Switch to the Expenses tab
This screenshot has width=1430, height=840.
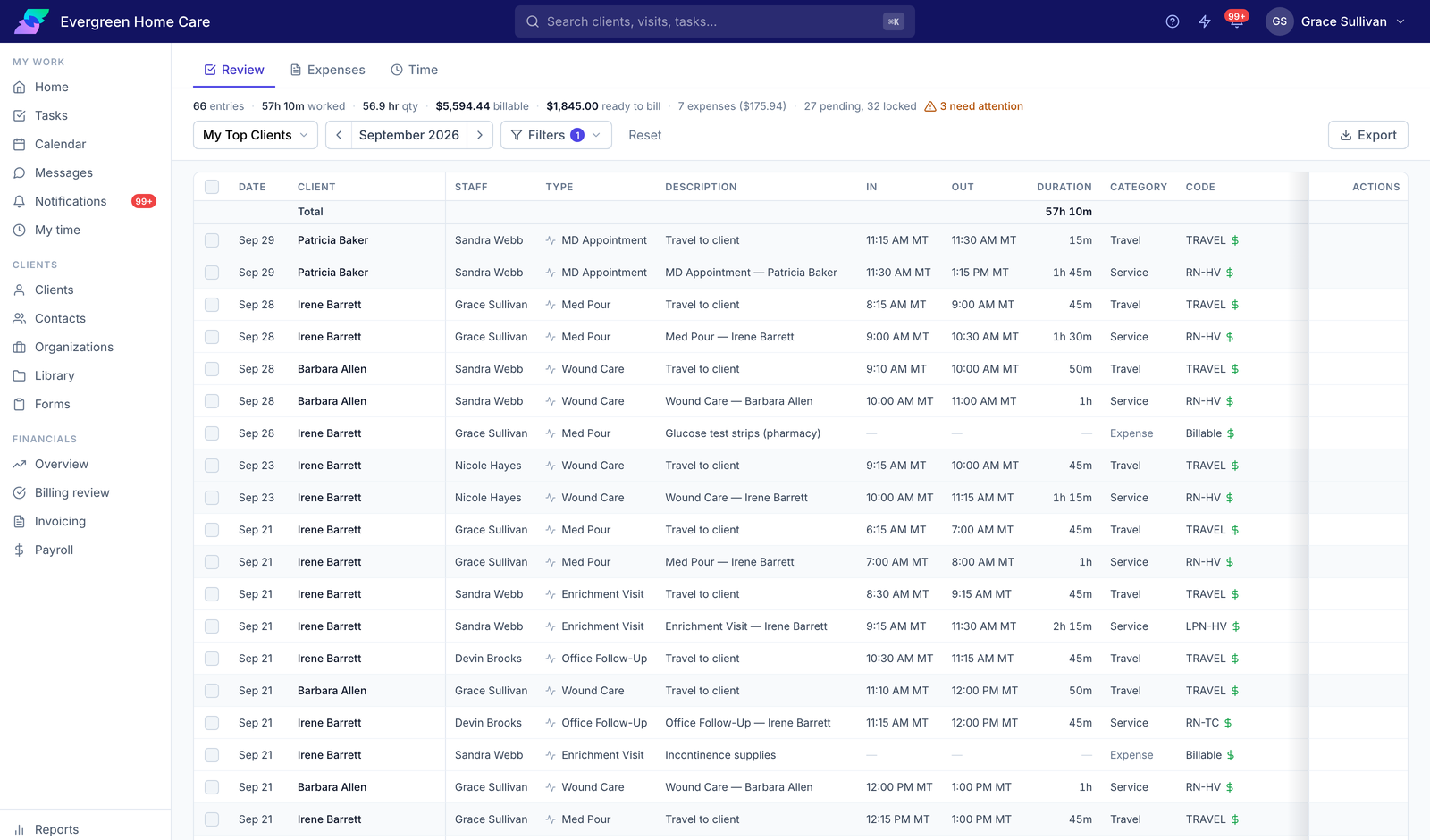[327, 70]
